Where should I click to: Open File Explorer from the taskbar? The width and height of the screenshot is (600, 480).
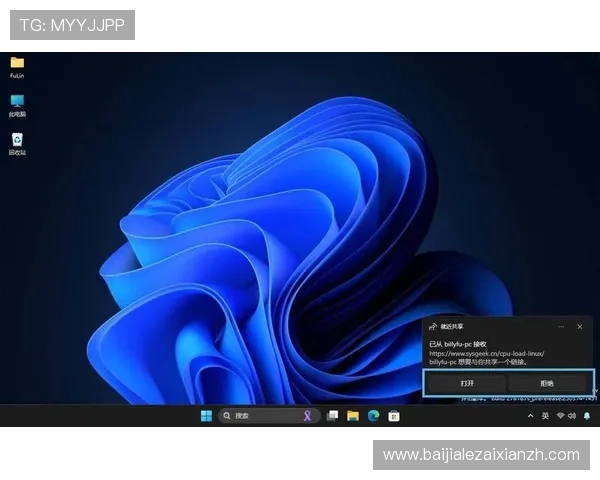[353, 416]
